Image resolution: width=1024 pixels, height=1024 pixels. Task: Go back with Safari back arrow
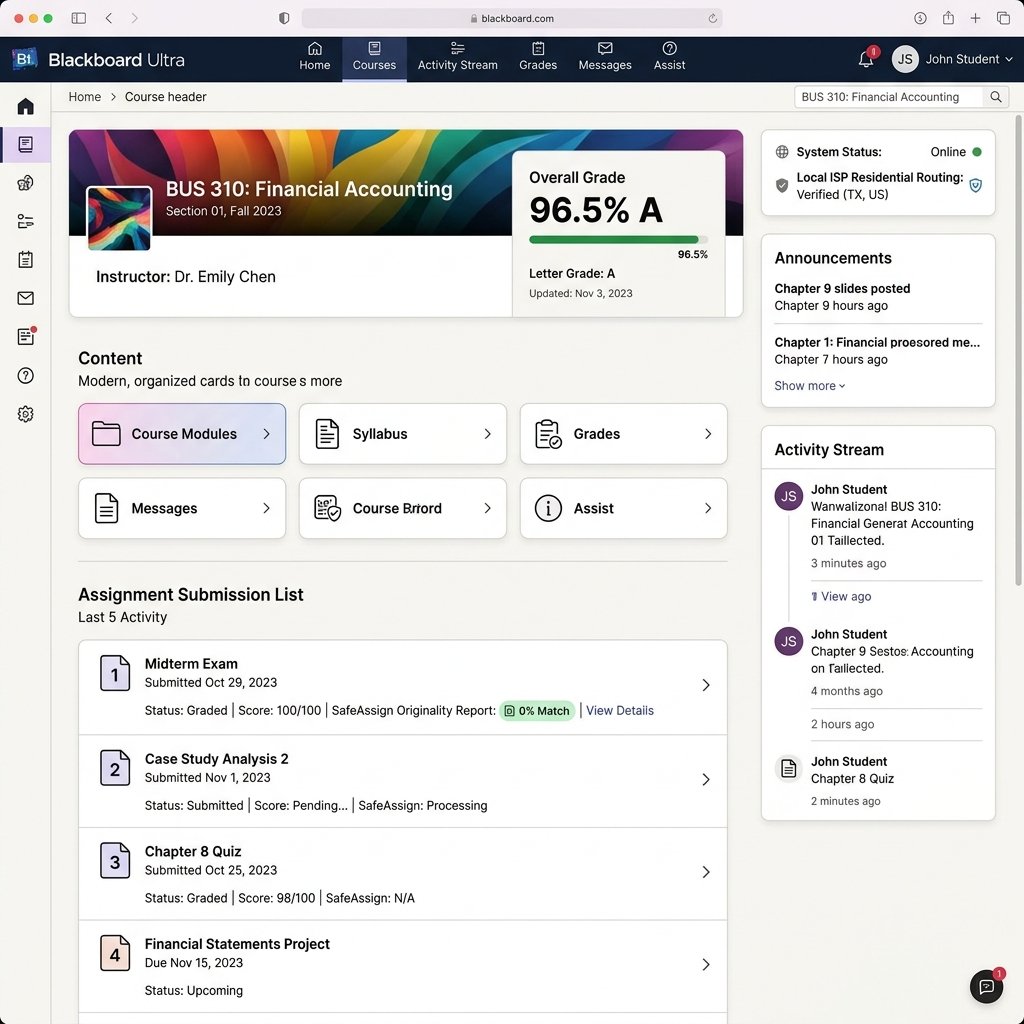click(x=109, y=18)
